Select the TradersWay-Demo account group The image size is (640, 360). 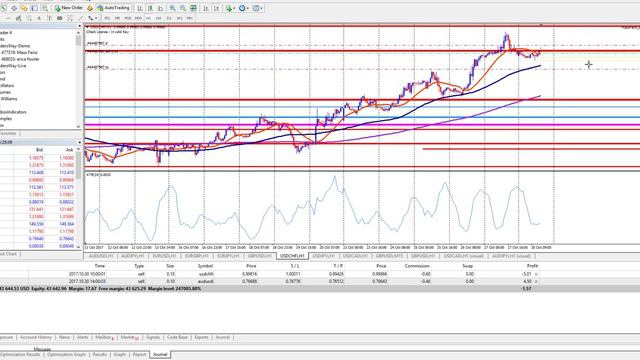tap(15, 46)
